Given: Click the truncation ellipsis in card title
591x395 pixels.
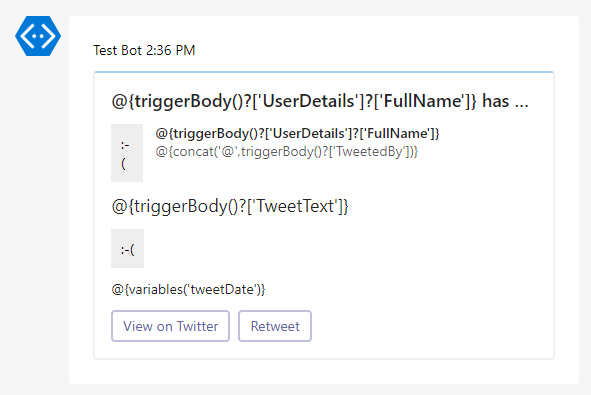Looking at the screenshot, I should coord(522,105).
